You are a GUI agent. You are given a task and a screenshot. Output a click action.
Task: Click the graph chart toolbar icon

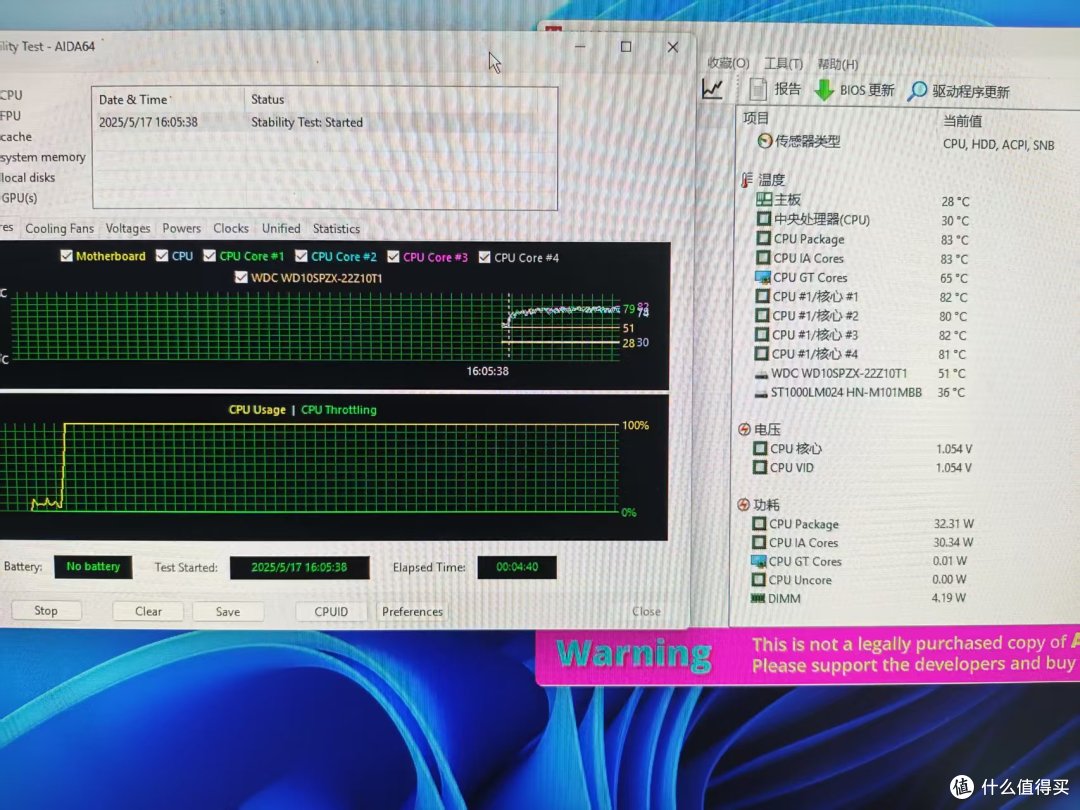pos(712,88)
